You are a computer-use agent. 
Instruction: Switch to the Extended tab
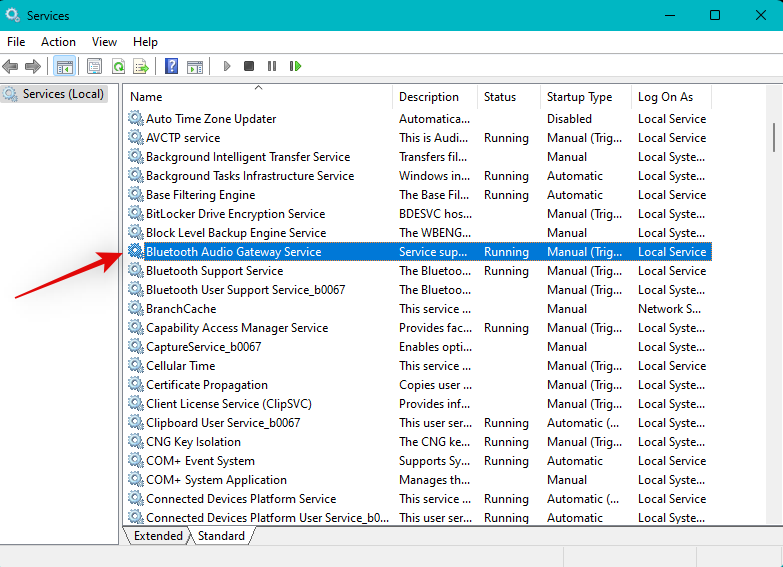point(158,536)
